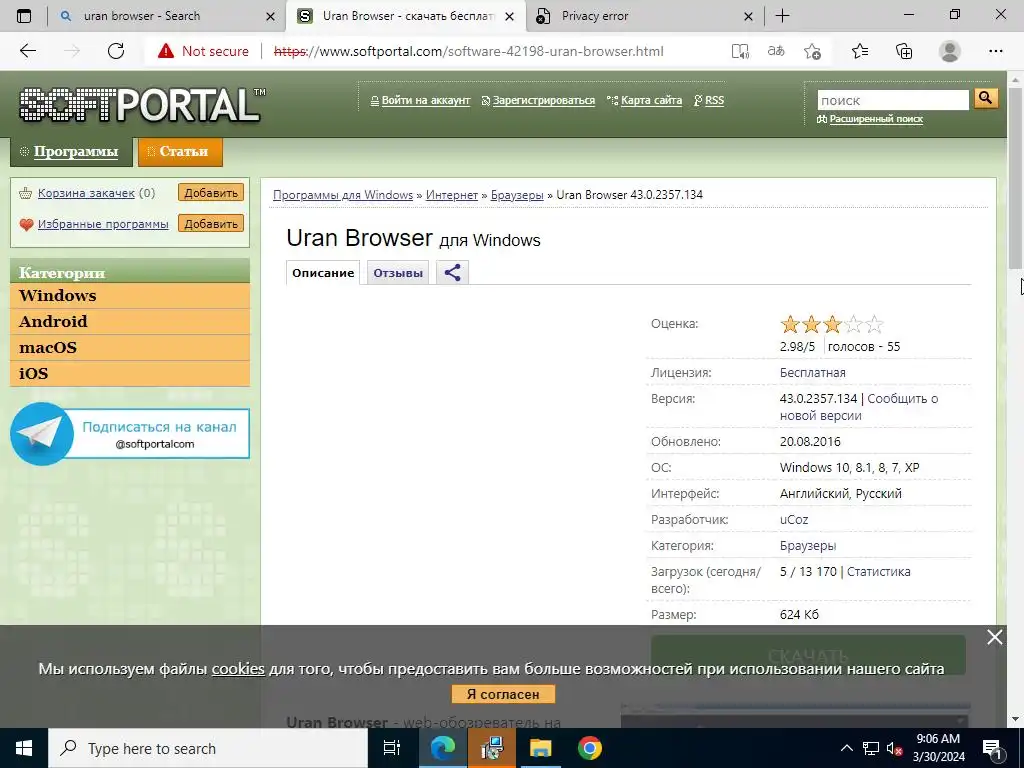Click the Зарегистрироваться link
Image resolution: width=1024 pixels, height=768 pixels.
click(543, 101)
